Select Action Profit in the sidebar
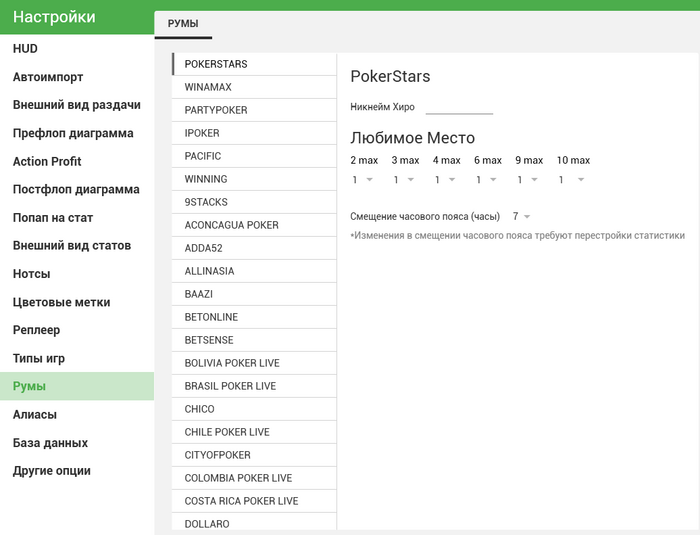The image size is (700, 535). tap(77, 161)
